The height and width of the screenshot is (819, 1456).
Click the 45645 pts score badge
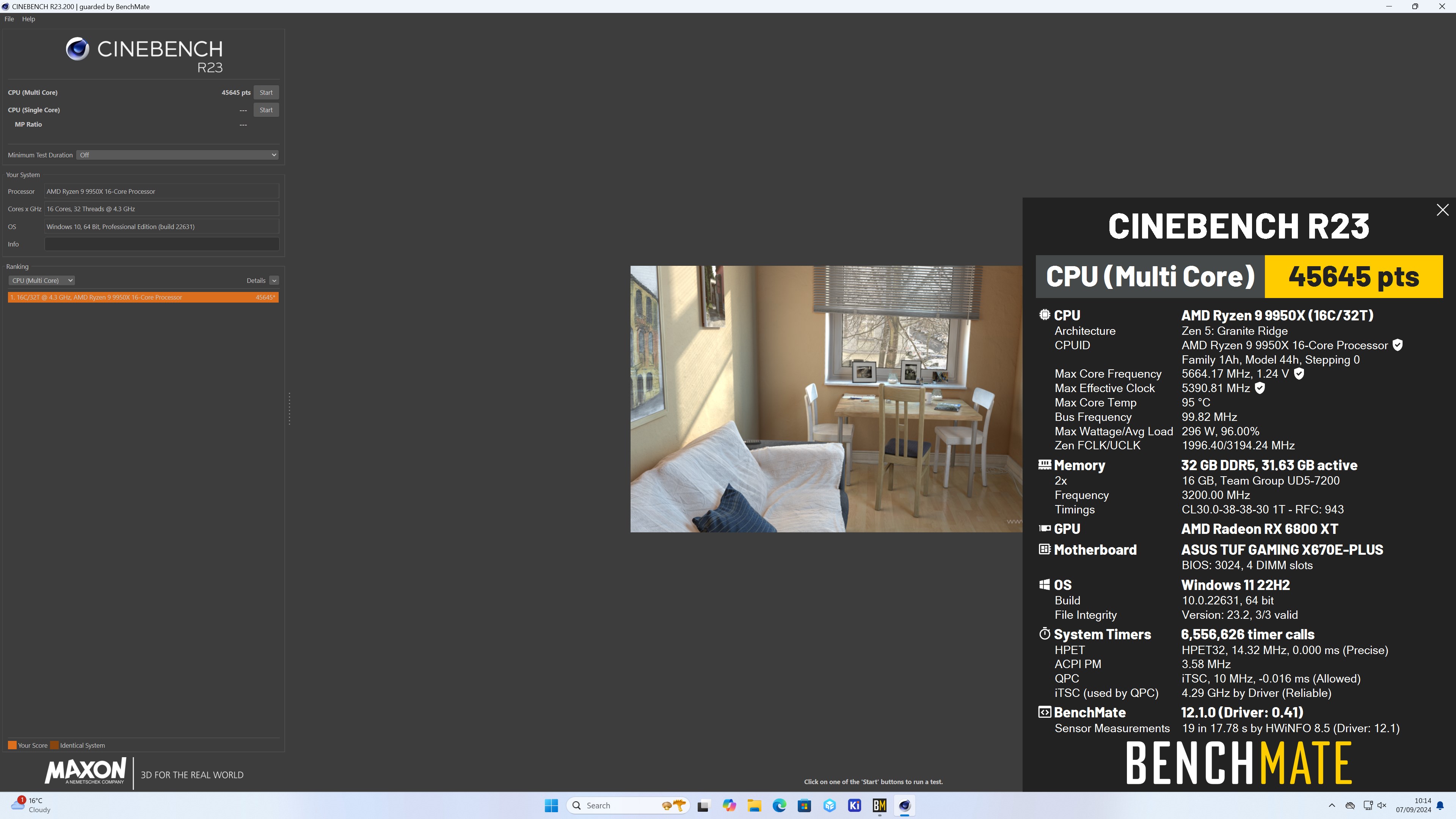pos(1353,276)
